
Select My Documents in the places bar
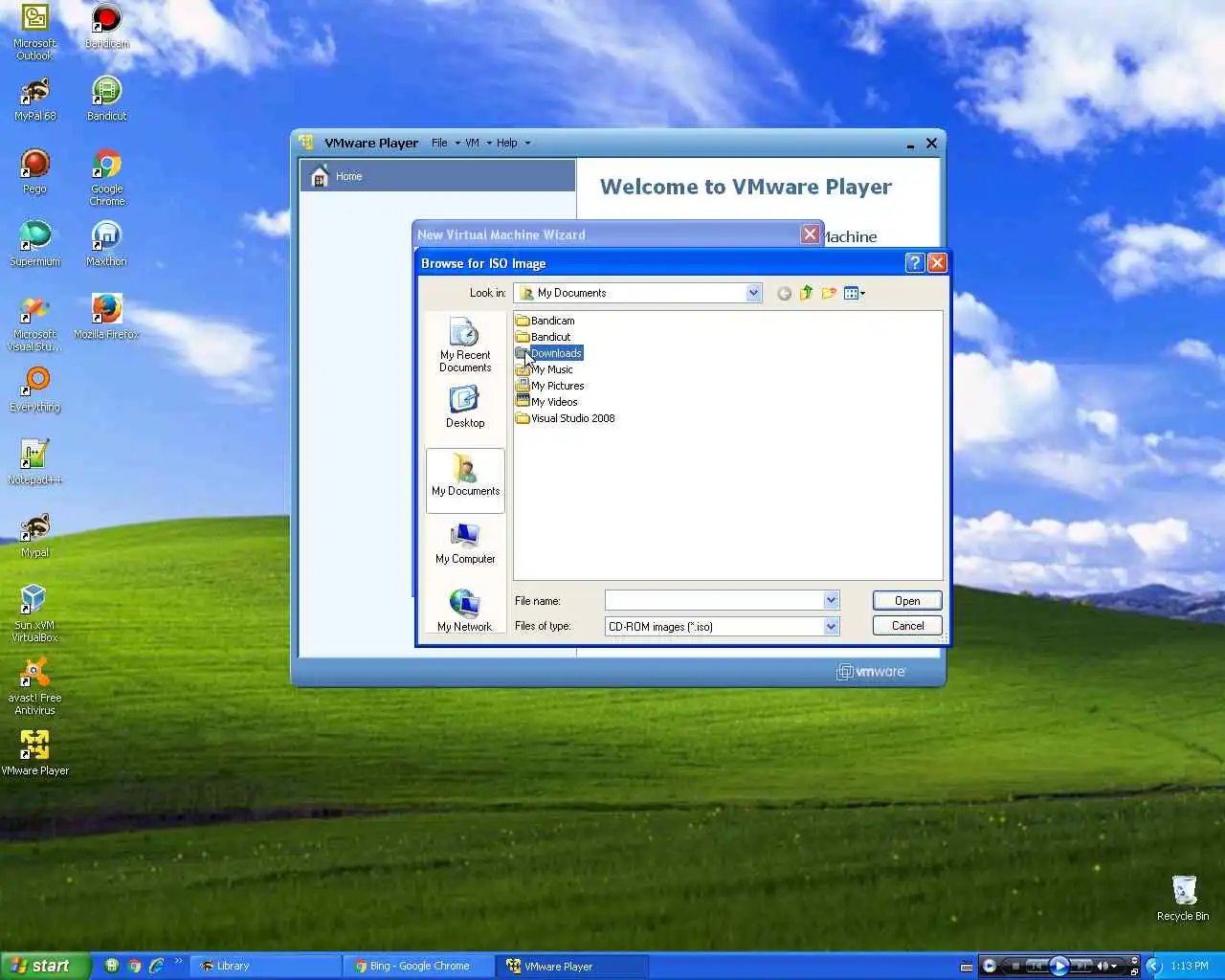[x=465, y=479]
